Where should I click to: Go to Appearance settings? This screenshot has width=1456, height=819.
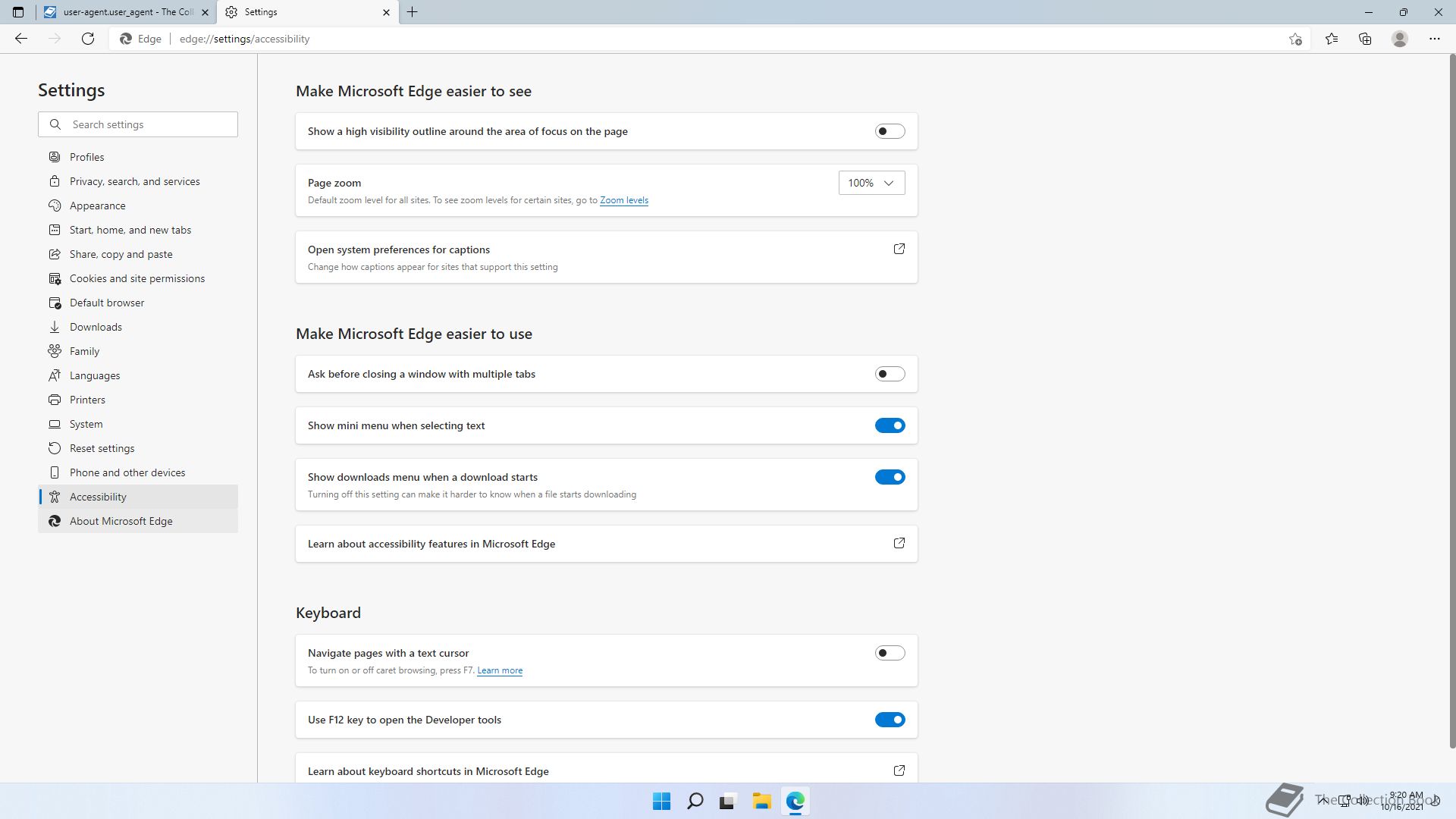138,206
